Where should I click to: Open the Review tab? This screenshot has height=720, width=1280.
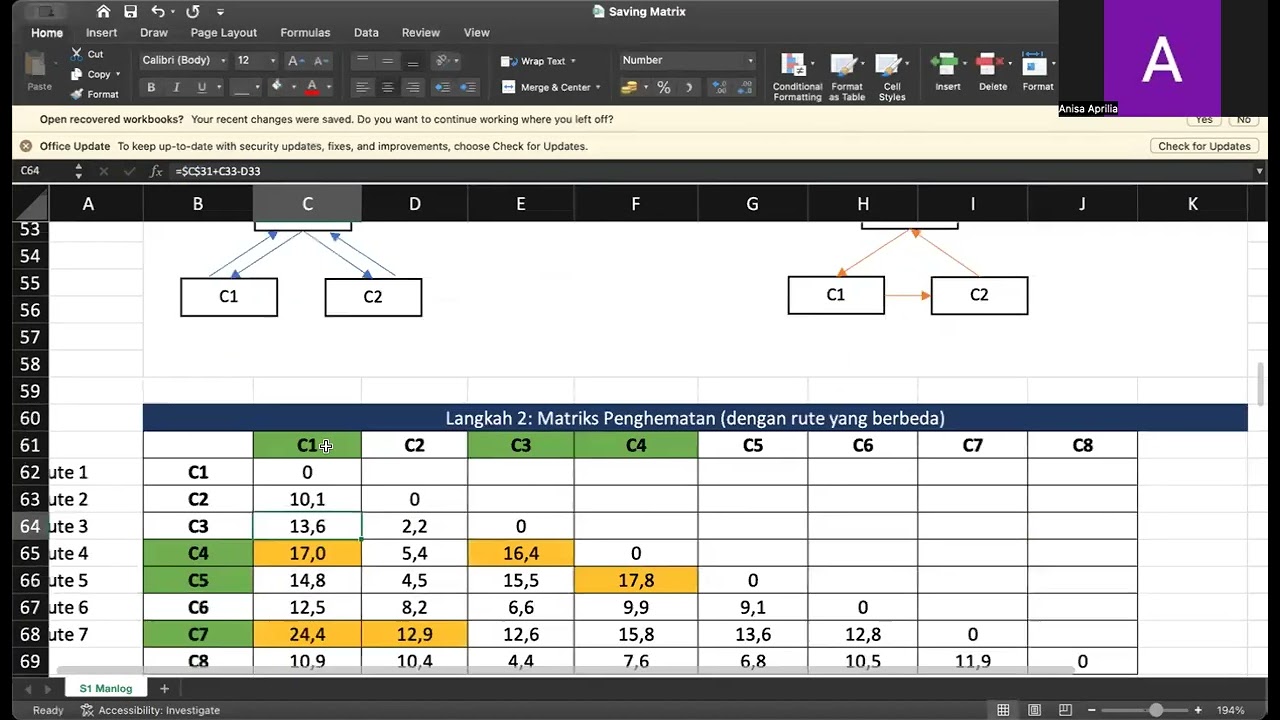[x=420, y=33]
